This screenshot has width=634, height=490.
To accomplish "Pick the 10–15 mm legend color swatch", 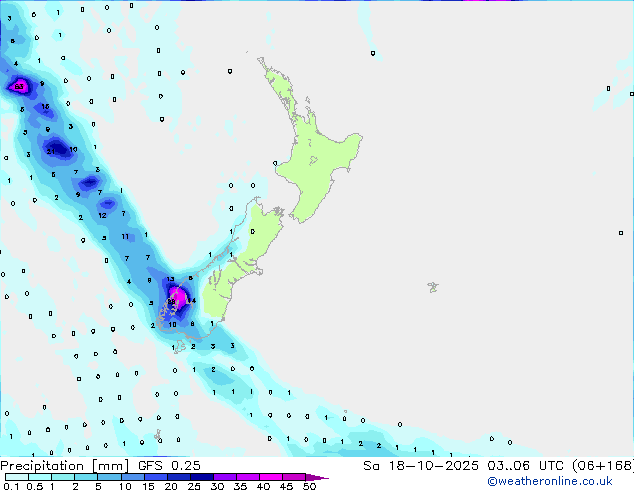I will click(132, 477).
